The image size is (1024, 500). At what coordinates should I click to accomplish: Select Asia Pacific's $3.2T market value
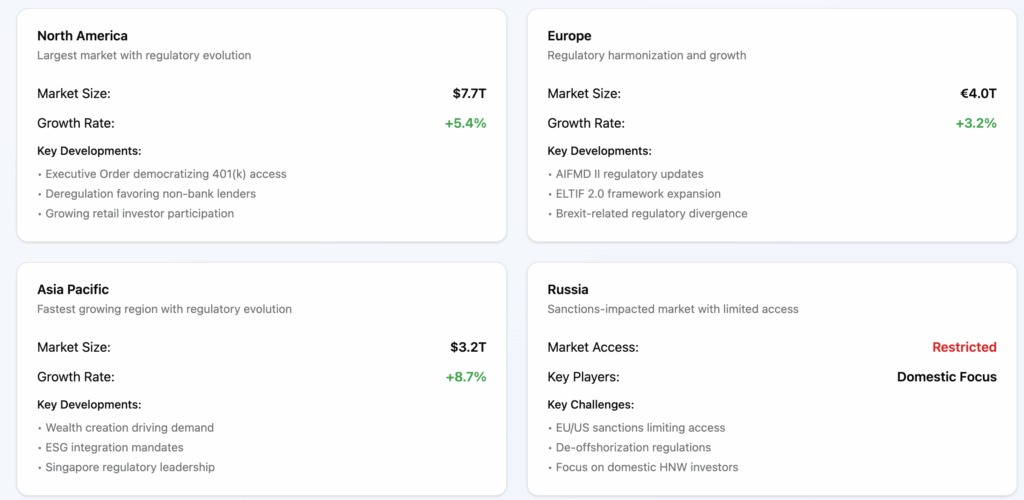click(x=468, y=347)
